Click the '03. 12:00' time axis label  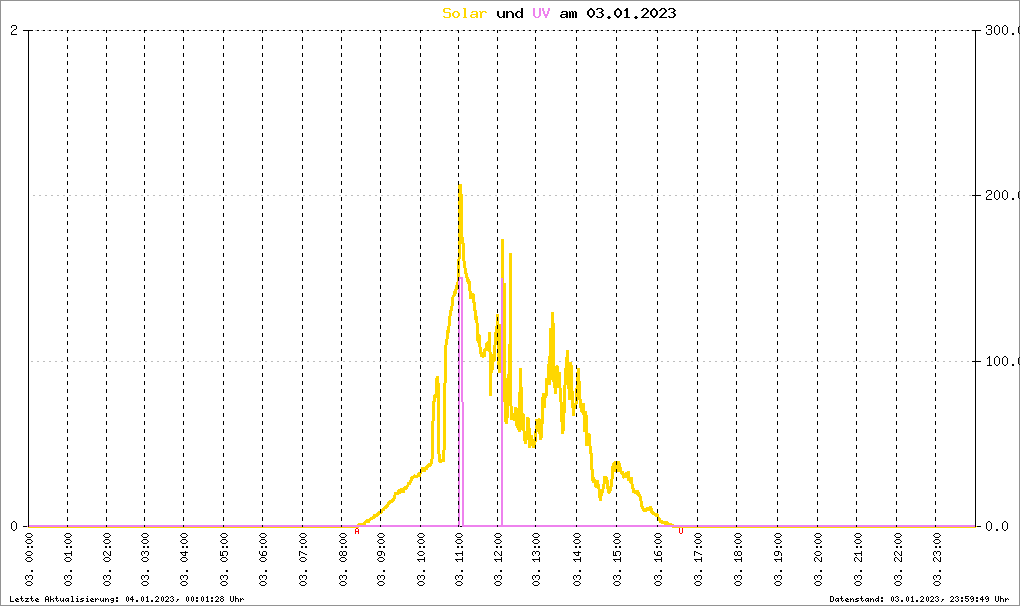[x=498, y=560]
